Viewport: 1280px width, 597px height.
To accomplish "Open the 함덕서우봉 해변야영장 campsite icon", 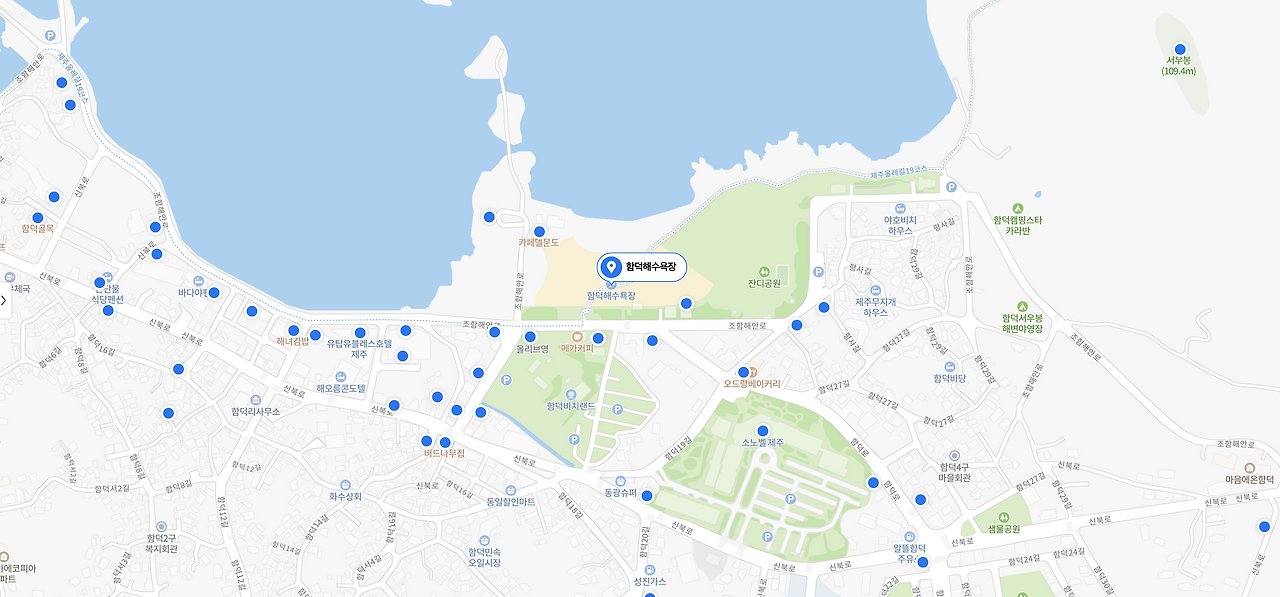I will [x=1022, y=306].
